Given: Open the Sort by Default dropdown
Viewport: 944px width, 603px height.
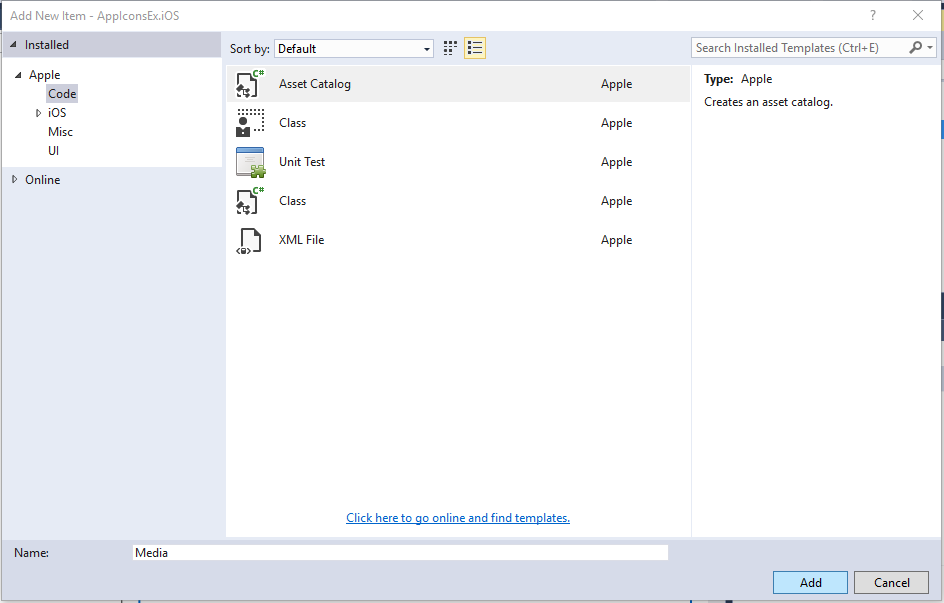Looking at the screenshot, I should (x=354, y=49).
